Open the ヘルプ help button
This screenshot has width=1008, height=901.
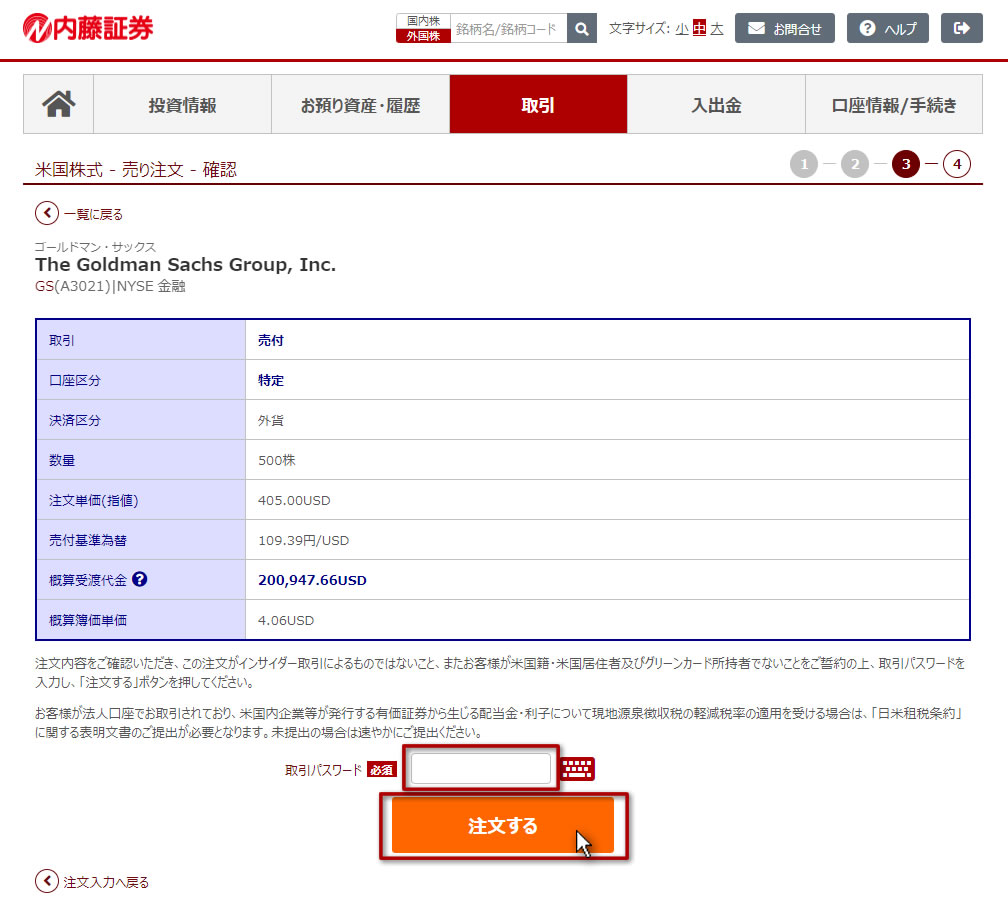(x=887, y=28)
